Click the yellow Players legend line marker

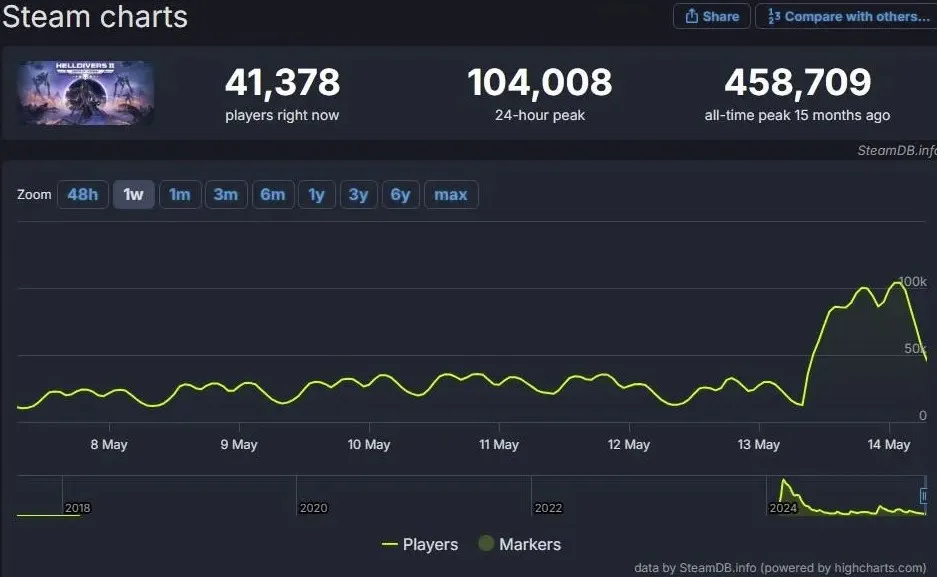[x=390, y=544]
